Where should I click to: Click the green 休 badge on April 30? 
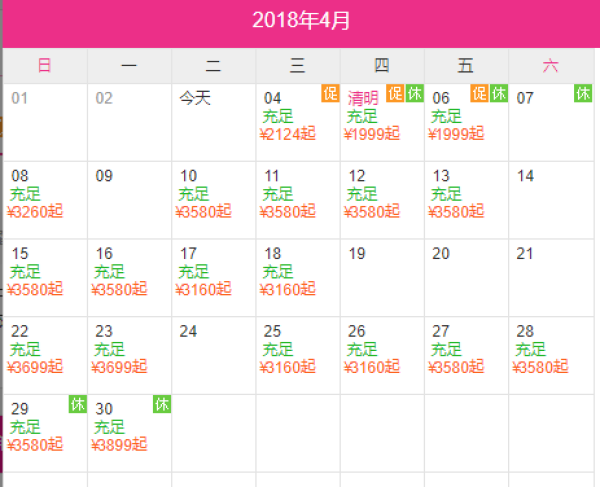[162, 404]
